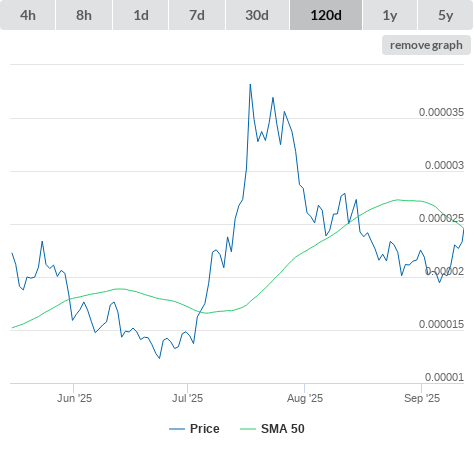
Task: Switch to the 8h time range
Action: click(x=84, y=15)
